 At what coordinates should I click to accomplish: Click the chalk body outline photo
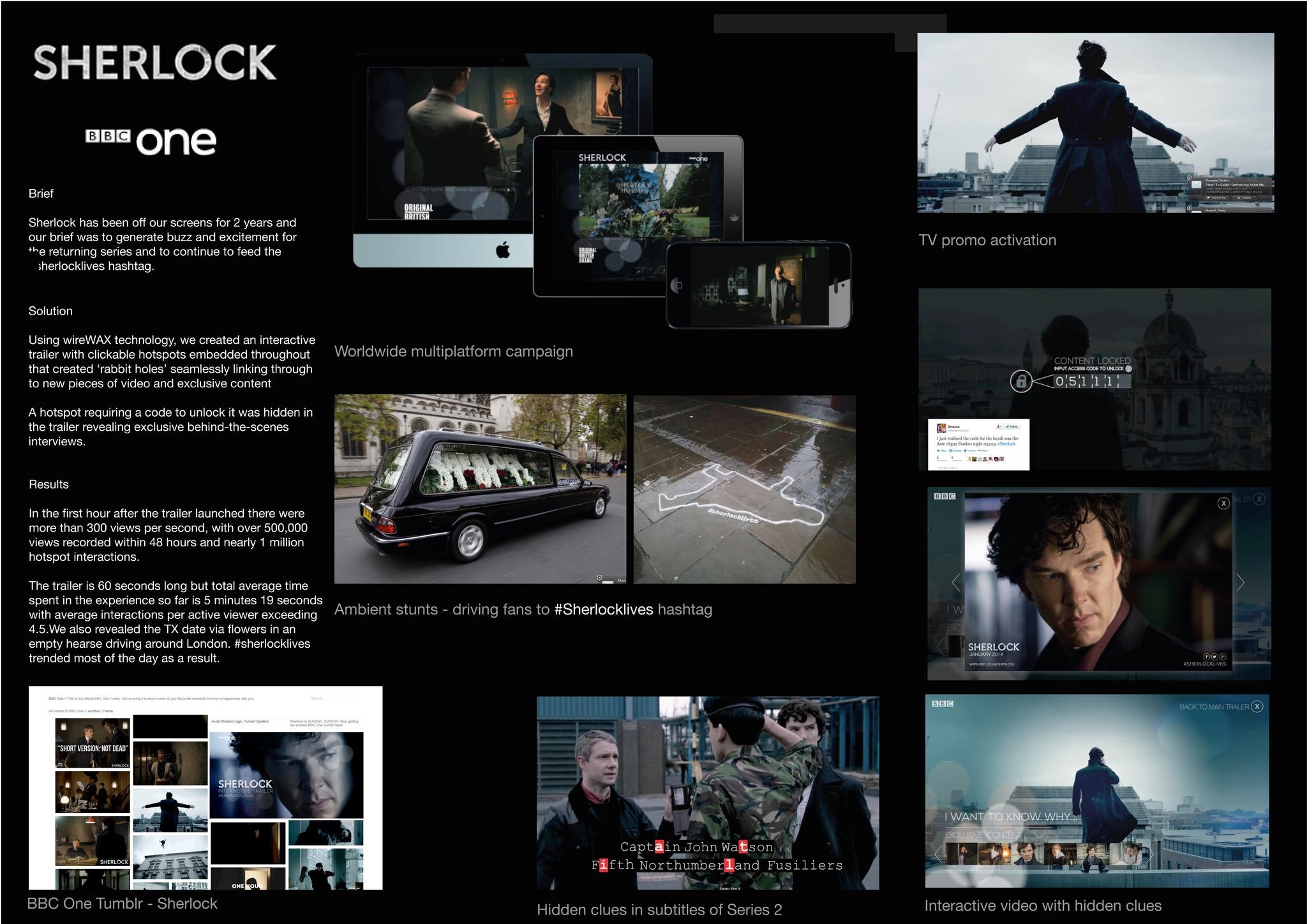point(745,489)
